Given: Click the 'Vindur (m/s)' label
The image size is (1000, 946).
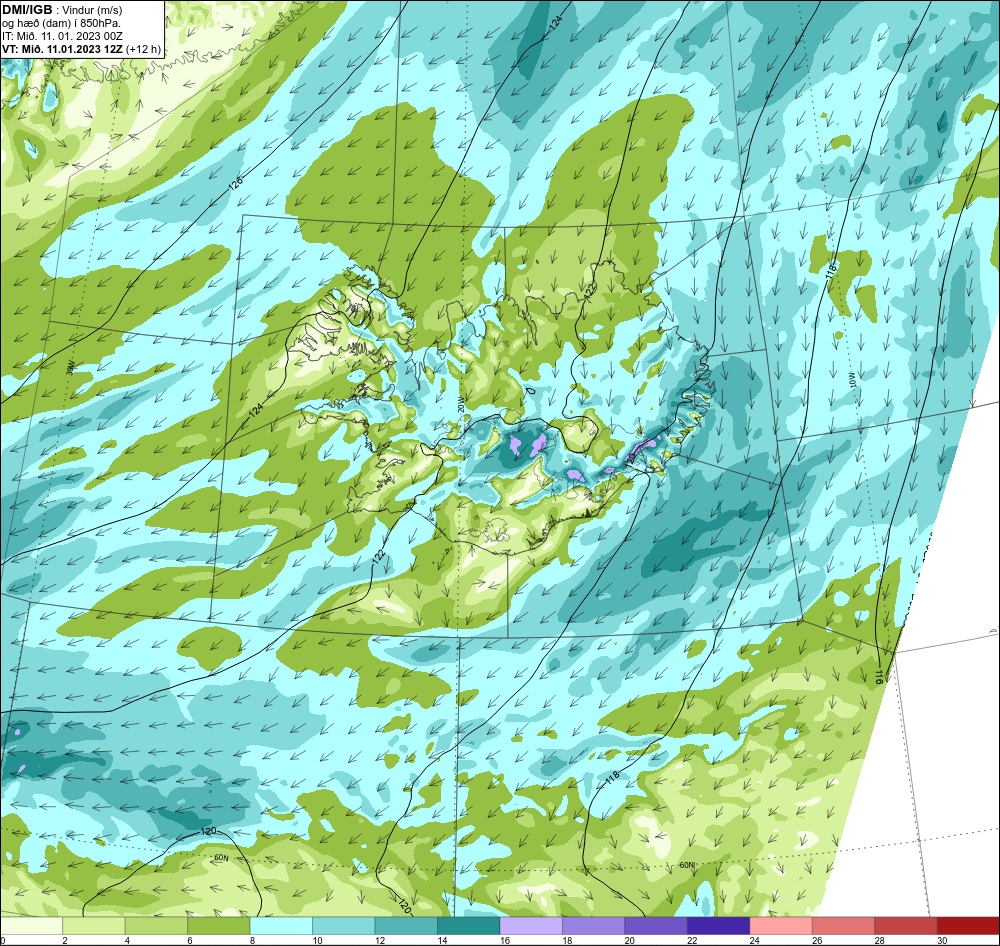Looking at the screenshot, I should point(92,10).
